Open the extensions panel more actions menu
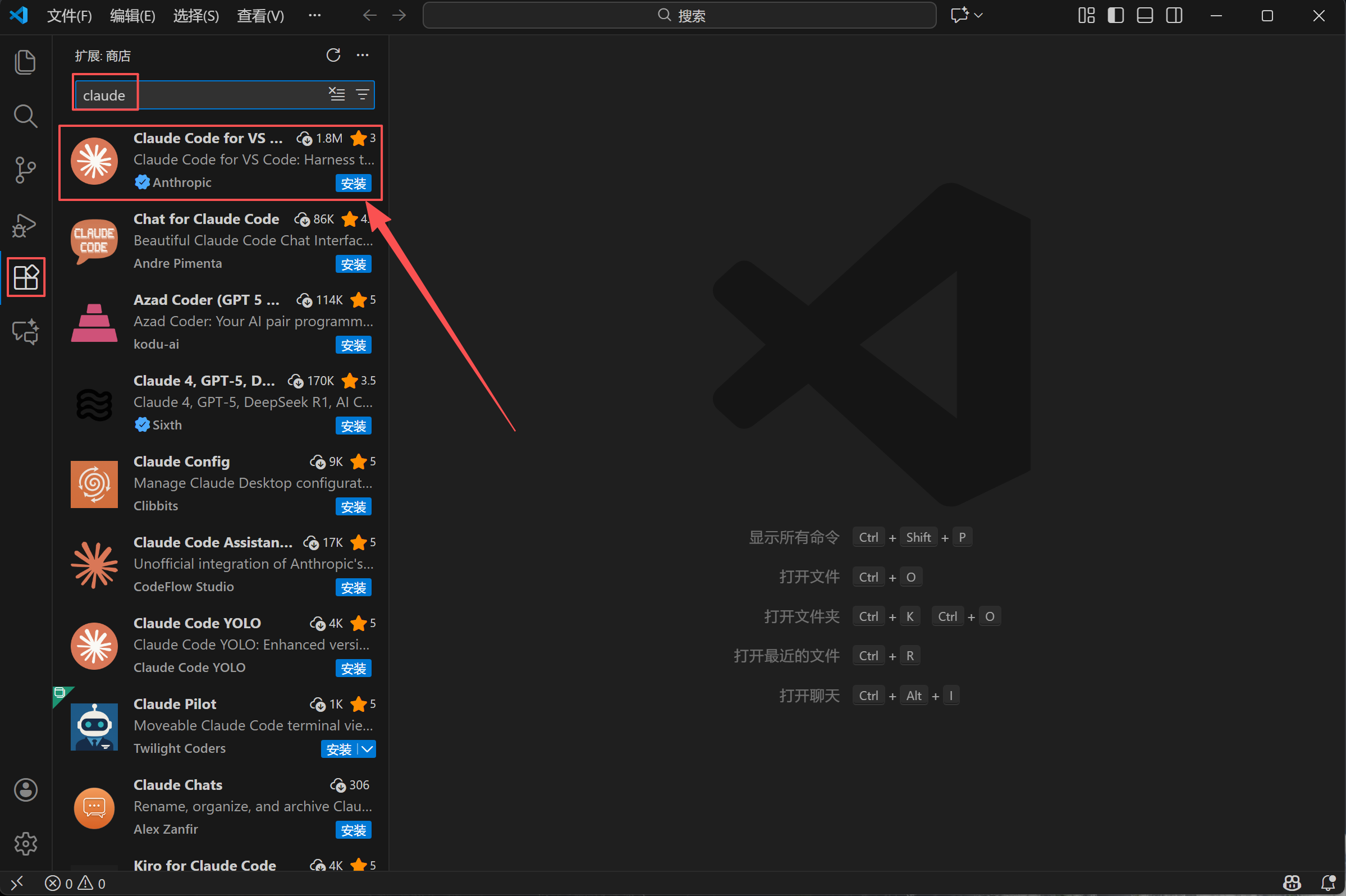This screenshot has height=896, width=1346. [363, 55]
